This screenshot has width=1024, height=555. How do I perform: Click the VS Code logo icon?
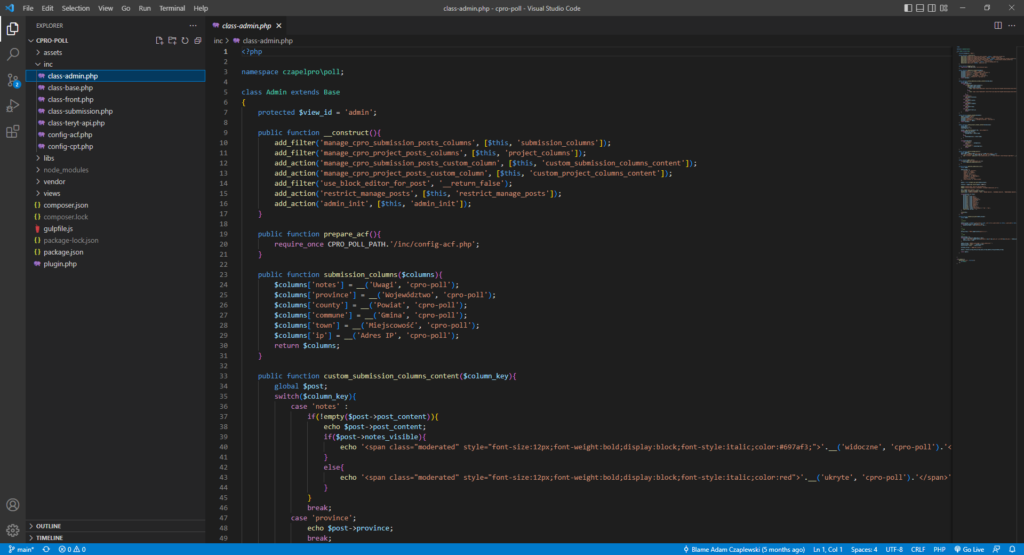pos(9,8)
